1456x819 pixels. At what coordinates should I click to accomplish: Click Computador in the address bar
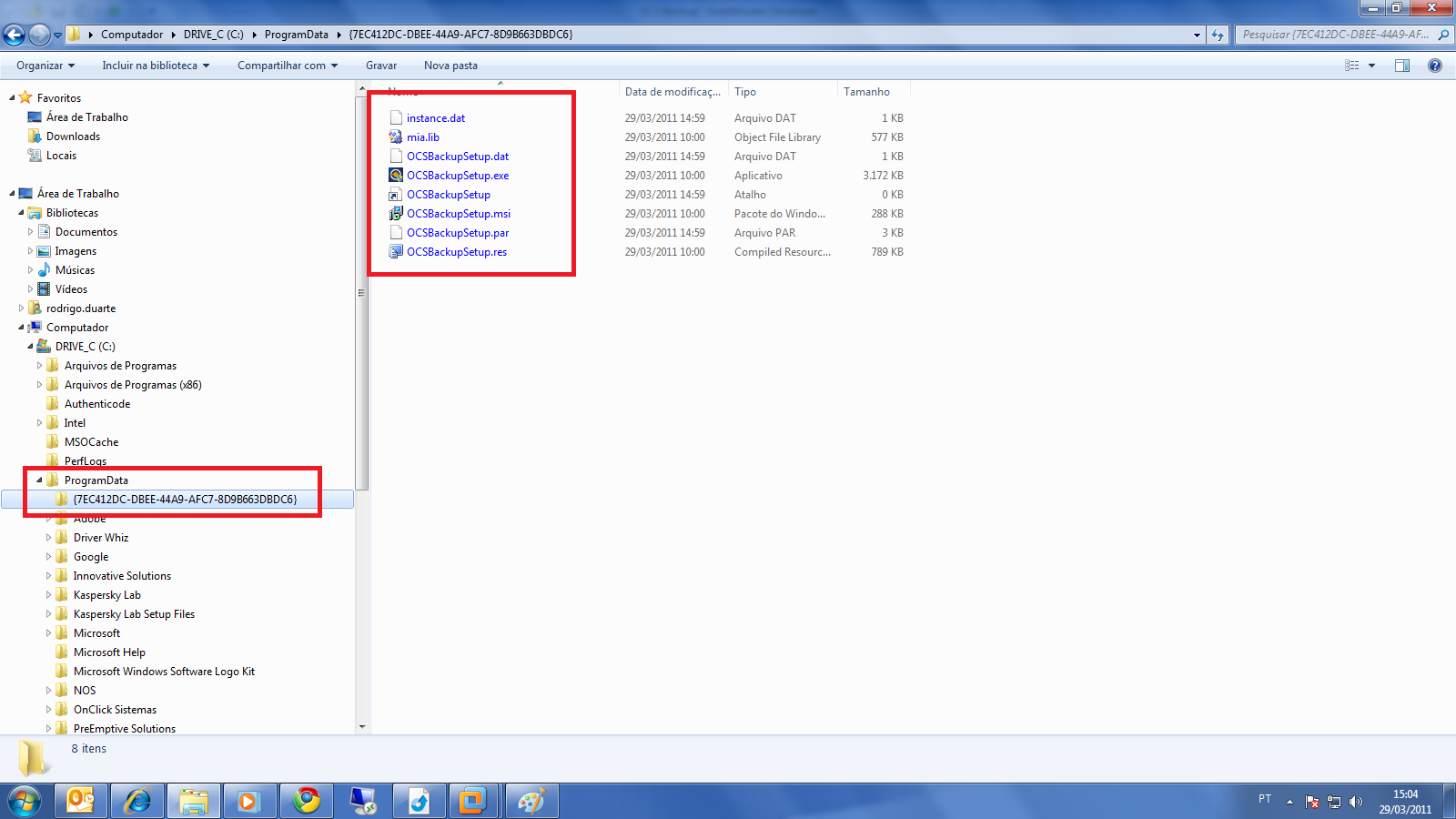pyautogui.click(x=132, y=35)
